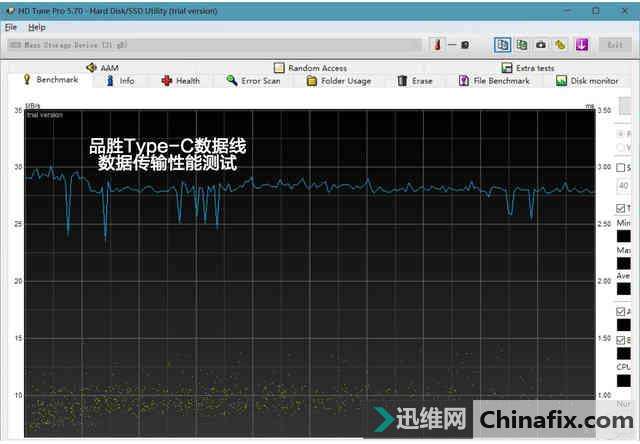Switch to the Benchmark tab
Image resolution: width=640 pixels, height=444 pixels.
pos(51,80)
